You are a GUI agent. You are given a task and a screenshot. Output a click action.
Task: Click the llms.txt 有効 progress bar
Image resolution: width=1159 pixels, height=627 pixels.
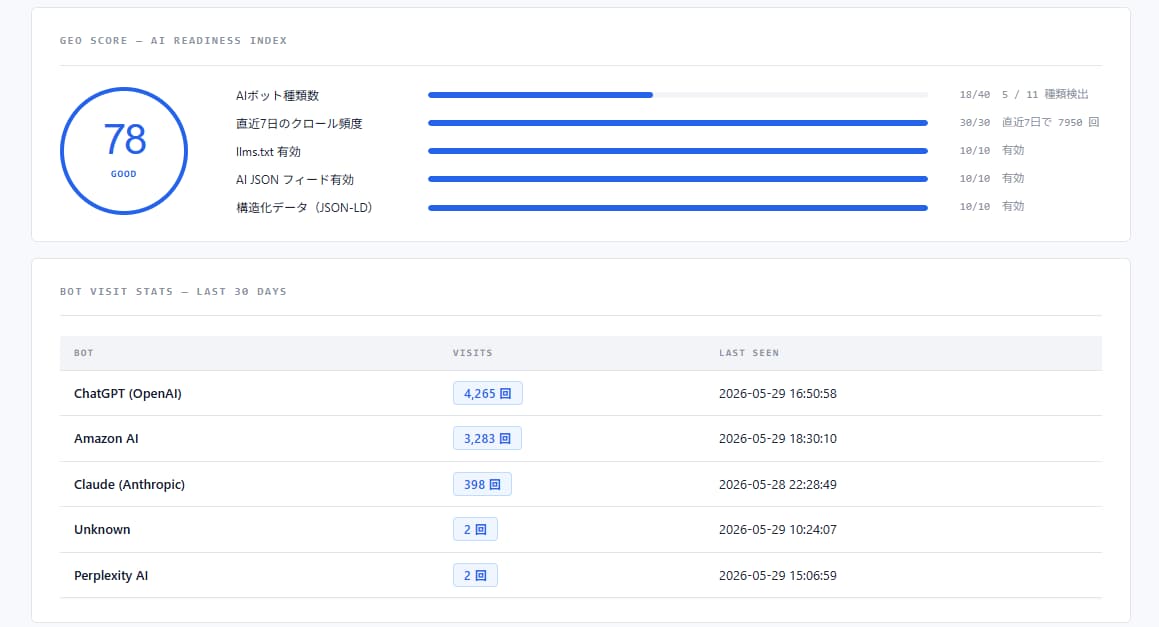coord(678,151)
